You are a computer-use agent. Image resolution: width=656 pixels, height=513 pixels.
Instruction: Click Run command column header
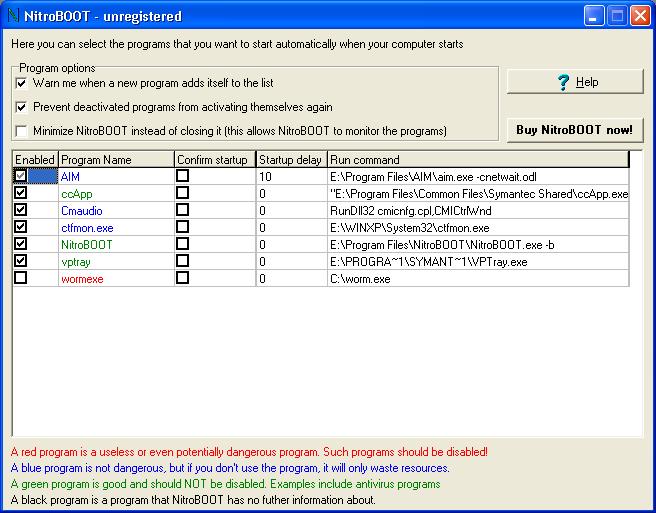[478, 159]
